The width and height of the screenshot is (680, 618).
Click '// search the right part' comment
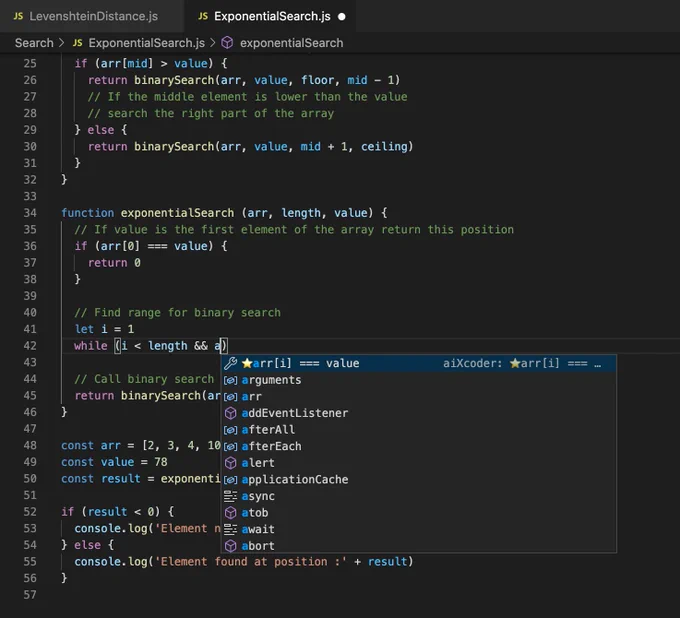click(x=211, y=114)
